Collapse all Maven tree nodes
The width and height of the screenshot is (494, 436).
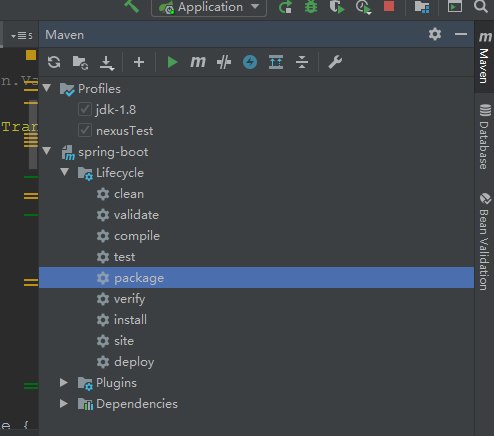pos(302,62)
